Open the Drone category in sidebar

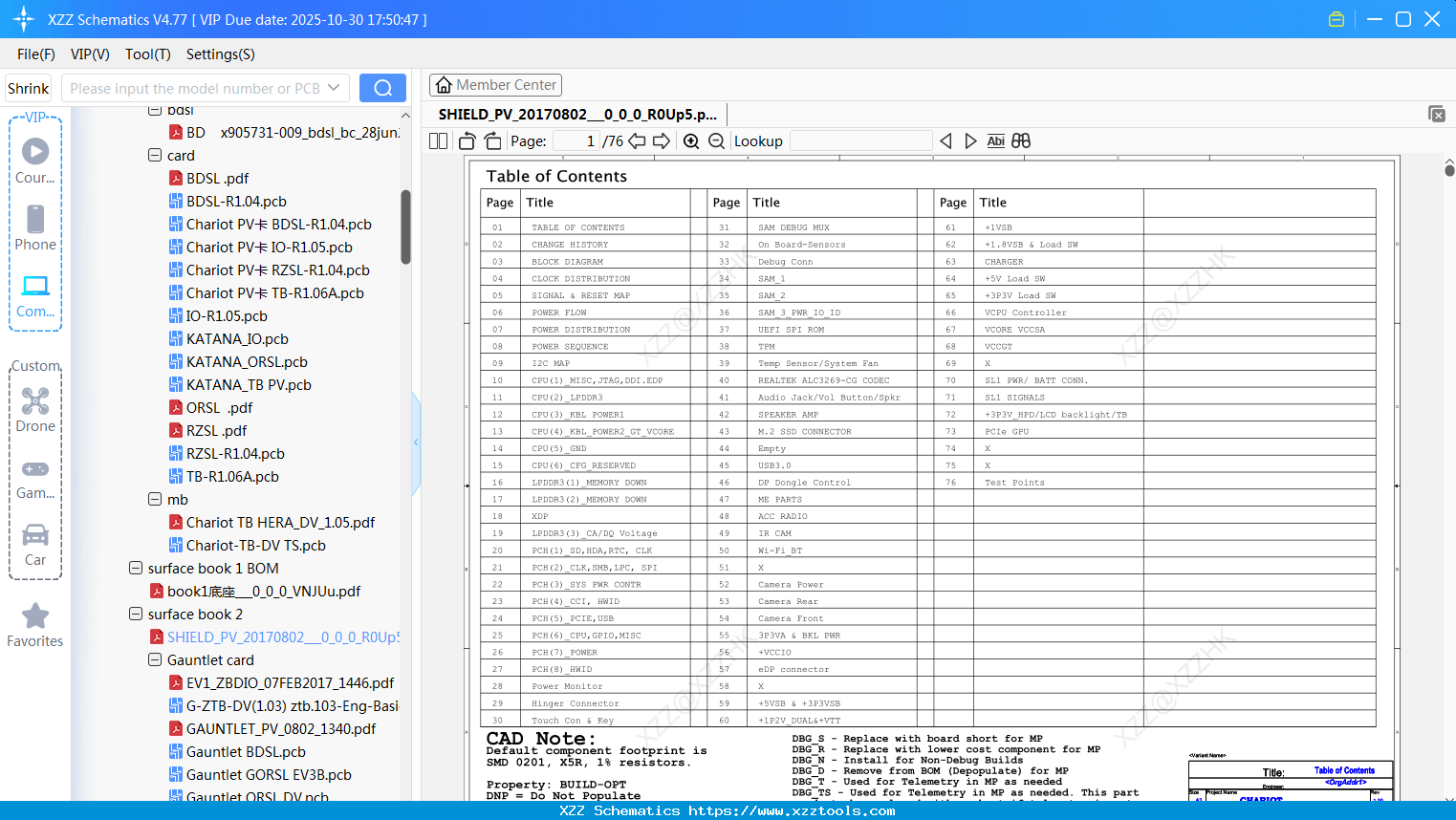click(x=35, y=410)
